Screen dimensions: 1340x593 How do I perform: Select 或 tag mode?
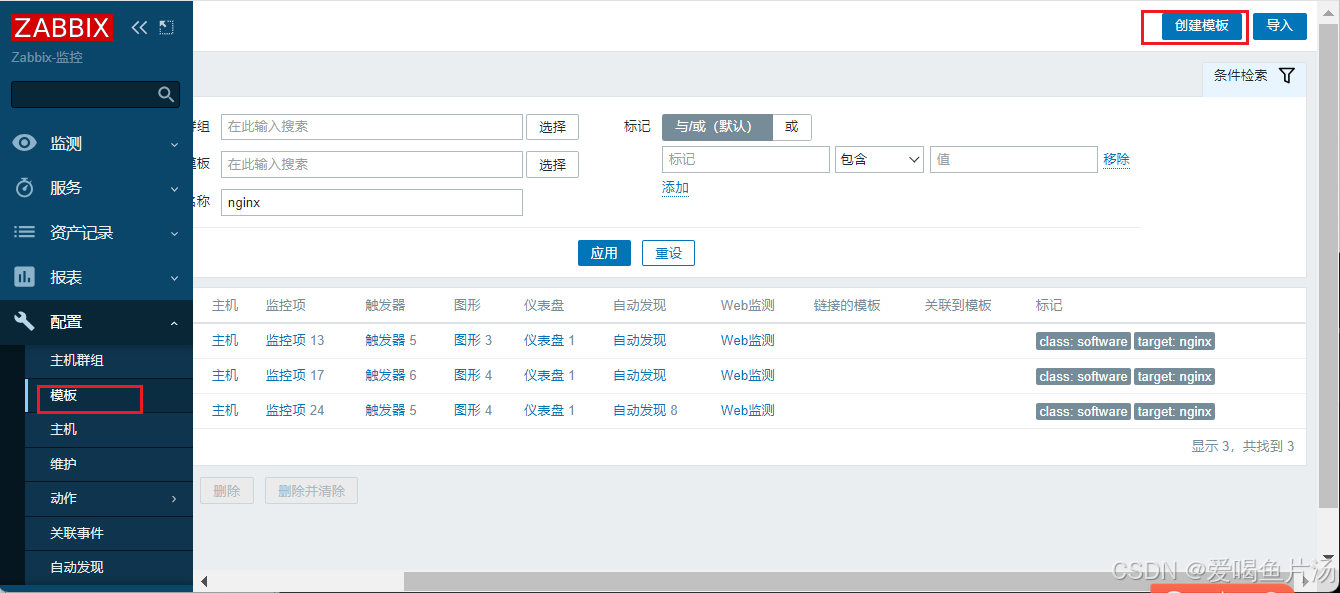point(792,127)
